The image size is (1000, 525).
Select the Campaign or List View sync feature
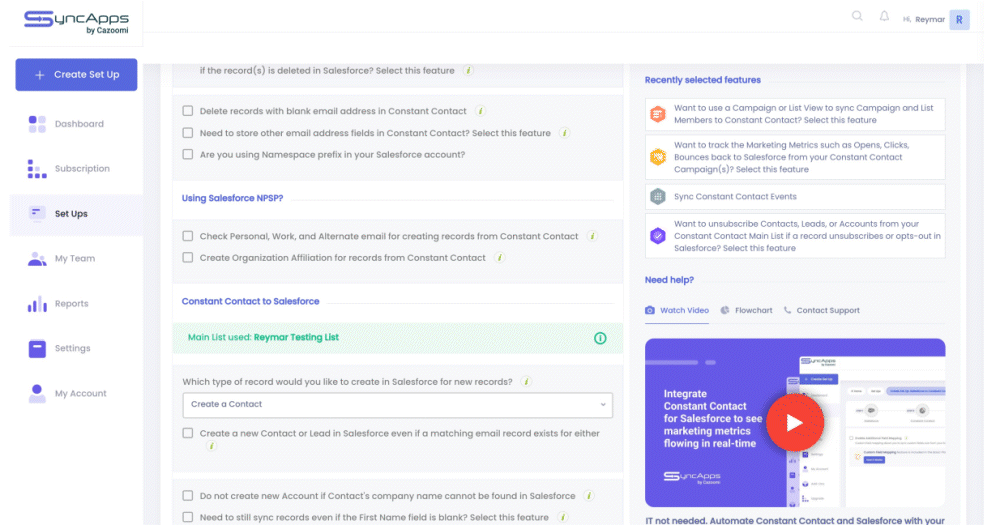pos(795,114)
